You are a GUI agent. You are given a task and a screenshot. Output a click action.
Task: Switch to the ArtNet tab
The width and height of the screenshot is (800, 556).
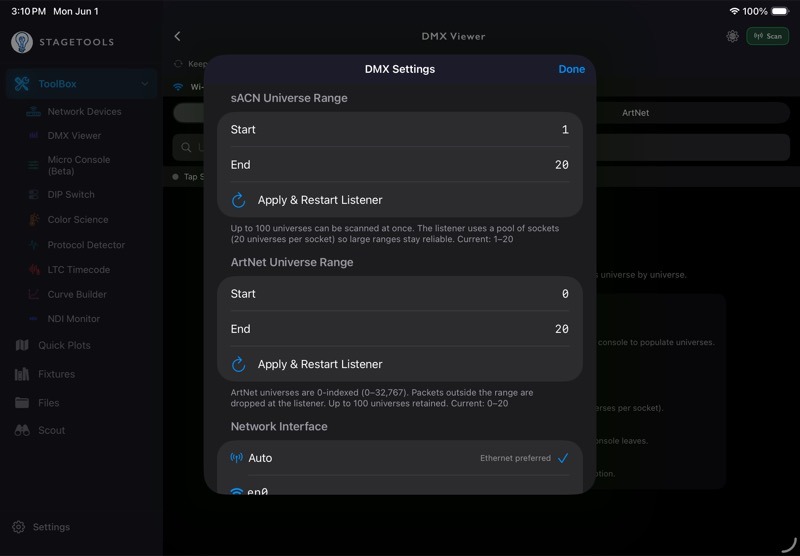[x=635, y=113]
